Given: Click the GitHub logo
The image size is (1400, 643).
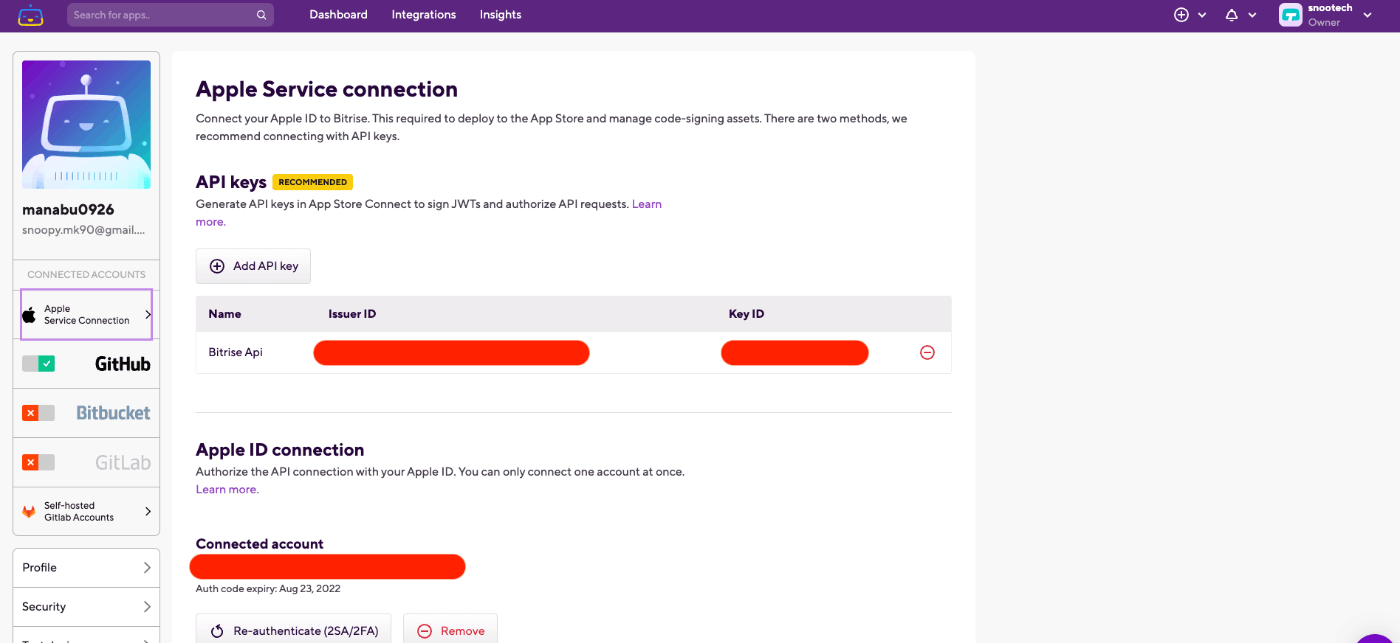Looking at the screenshot, I should click(122, 364).
